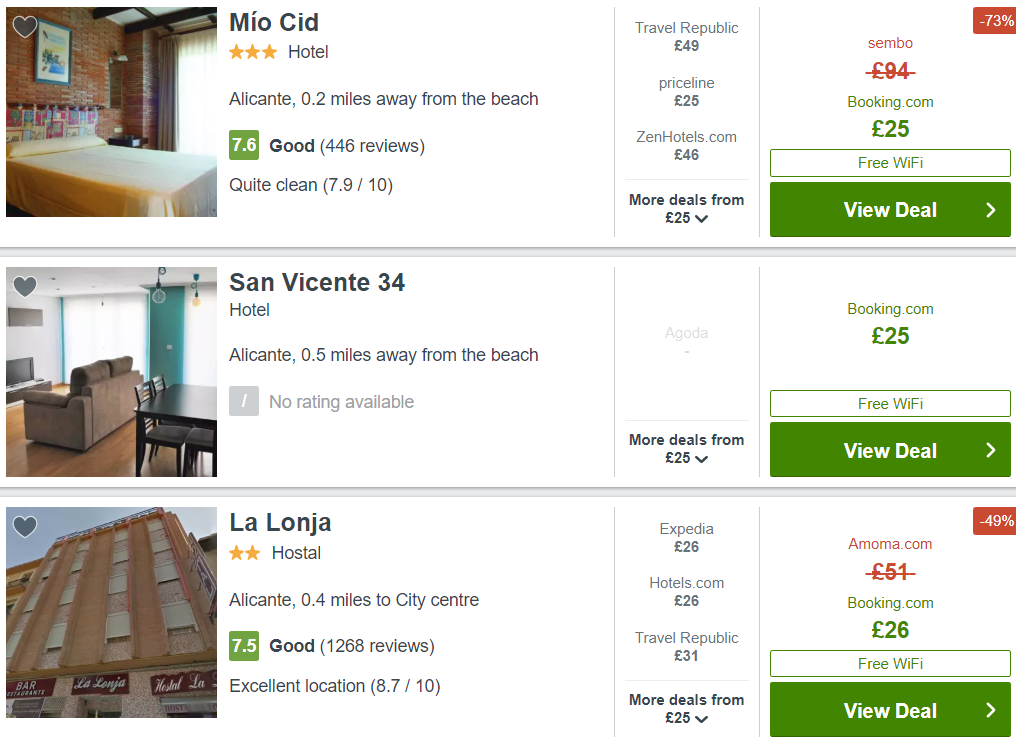Select Travel Republic £49 offer for Mío Cid
Viewport: 1016px width, 740px height.
coord(686,36)
